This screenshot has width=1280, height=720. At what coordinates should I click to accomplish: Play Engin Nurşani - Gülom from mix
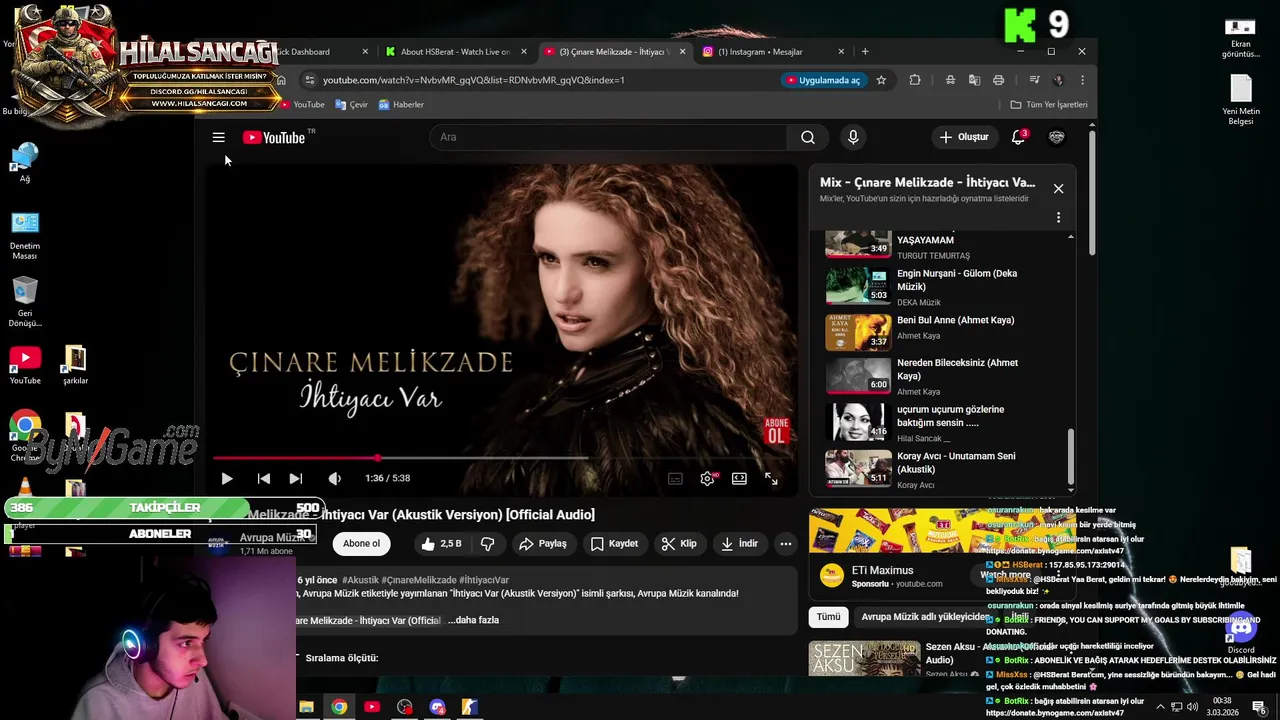pyautogui.click(x=945, y=287)
